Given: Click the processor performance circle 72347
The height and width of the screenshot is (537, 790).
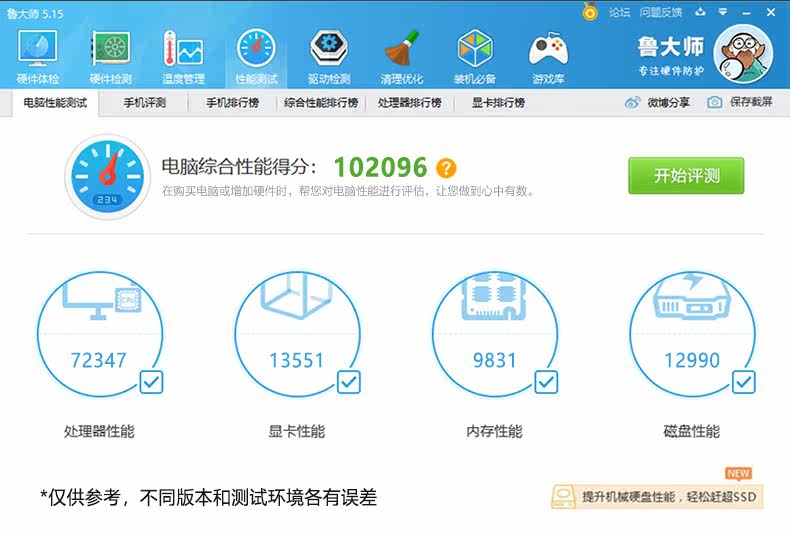Looking at the screenshot, I should pyautogui.click(x=99, y=334).
